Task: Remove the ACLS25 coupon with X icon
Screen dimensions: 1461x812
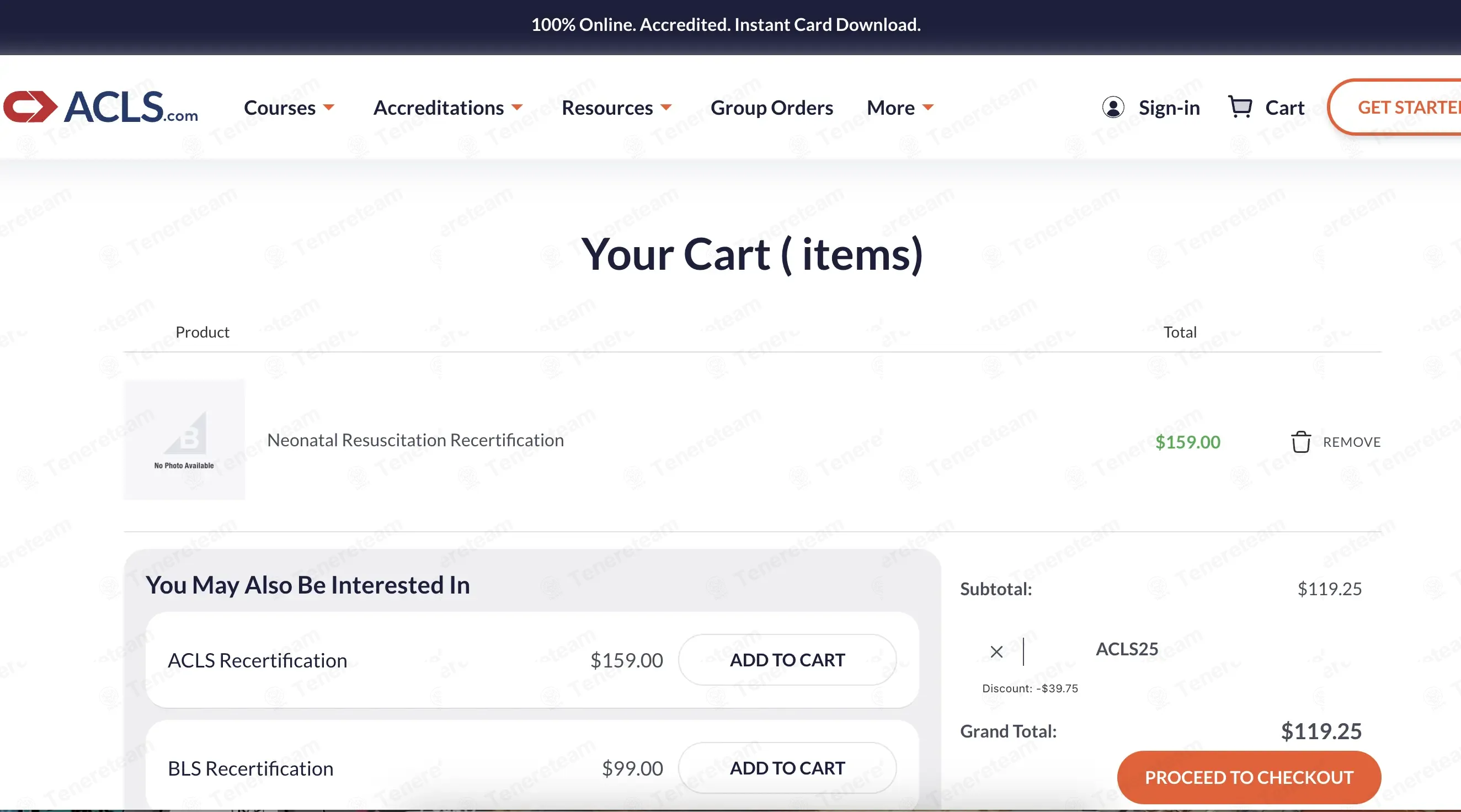Action: point(996,651)
